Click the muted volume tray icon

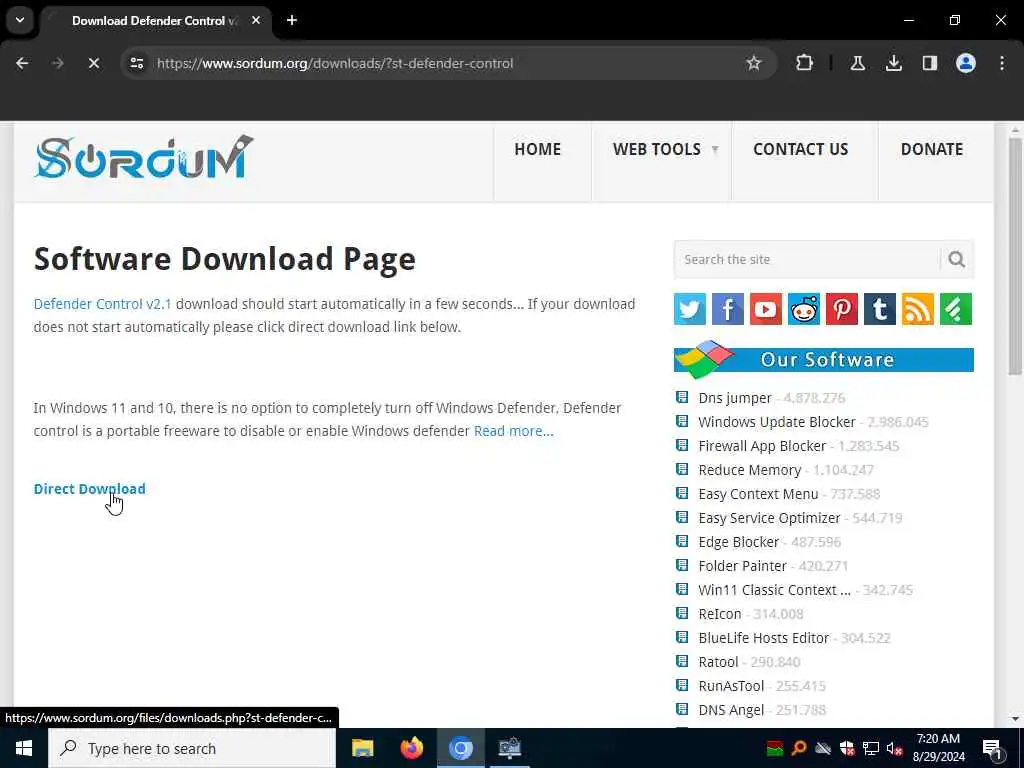click(894, 748)
